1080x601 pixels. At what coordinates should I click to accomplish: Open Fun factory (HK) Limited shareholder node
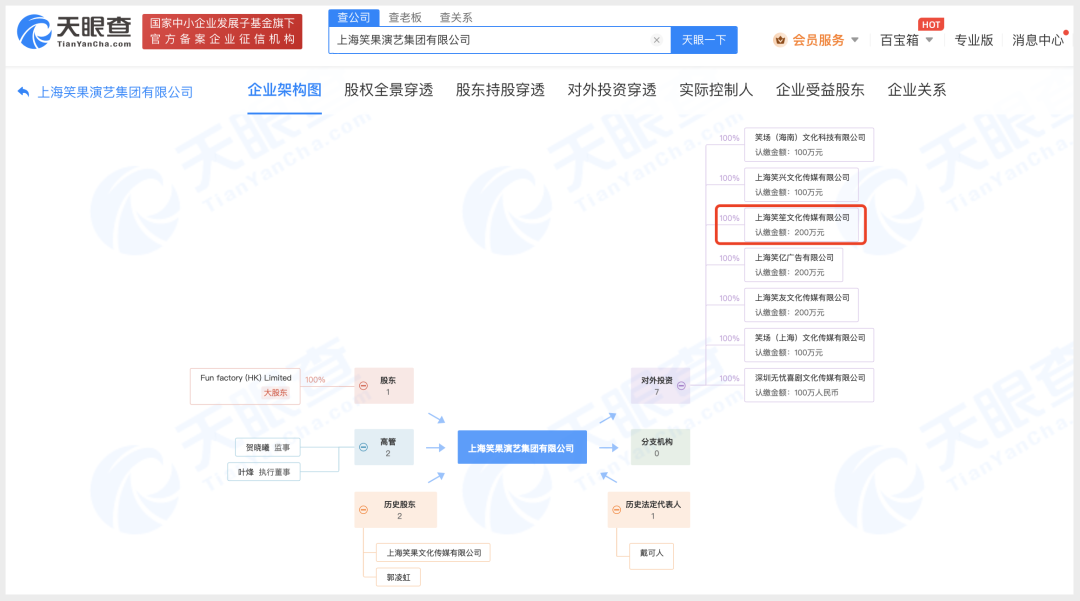pos(245,386)
